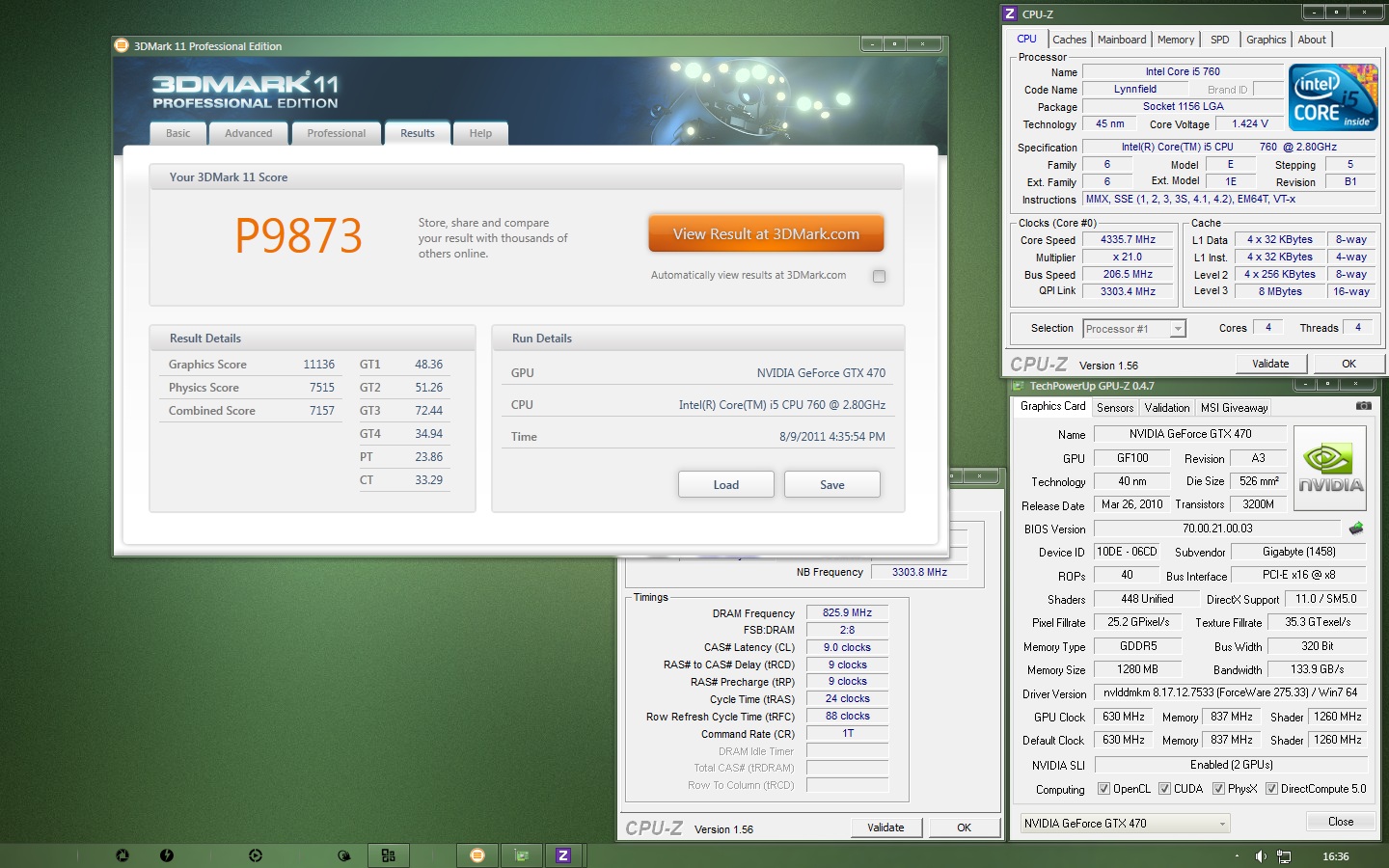Click the Save button in Run Details
Viewport: 1389px width, 868px height.
click(x=832, y=485)
